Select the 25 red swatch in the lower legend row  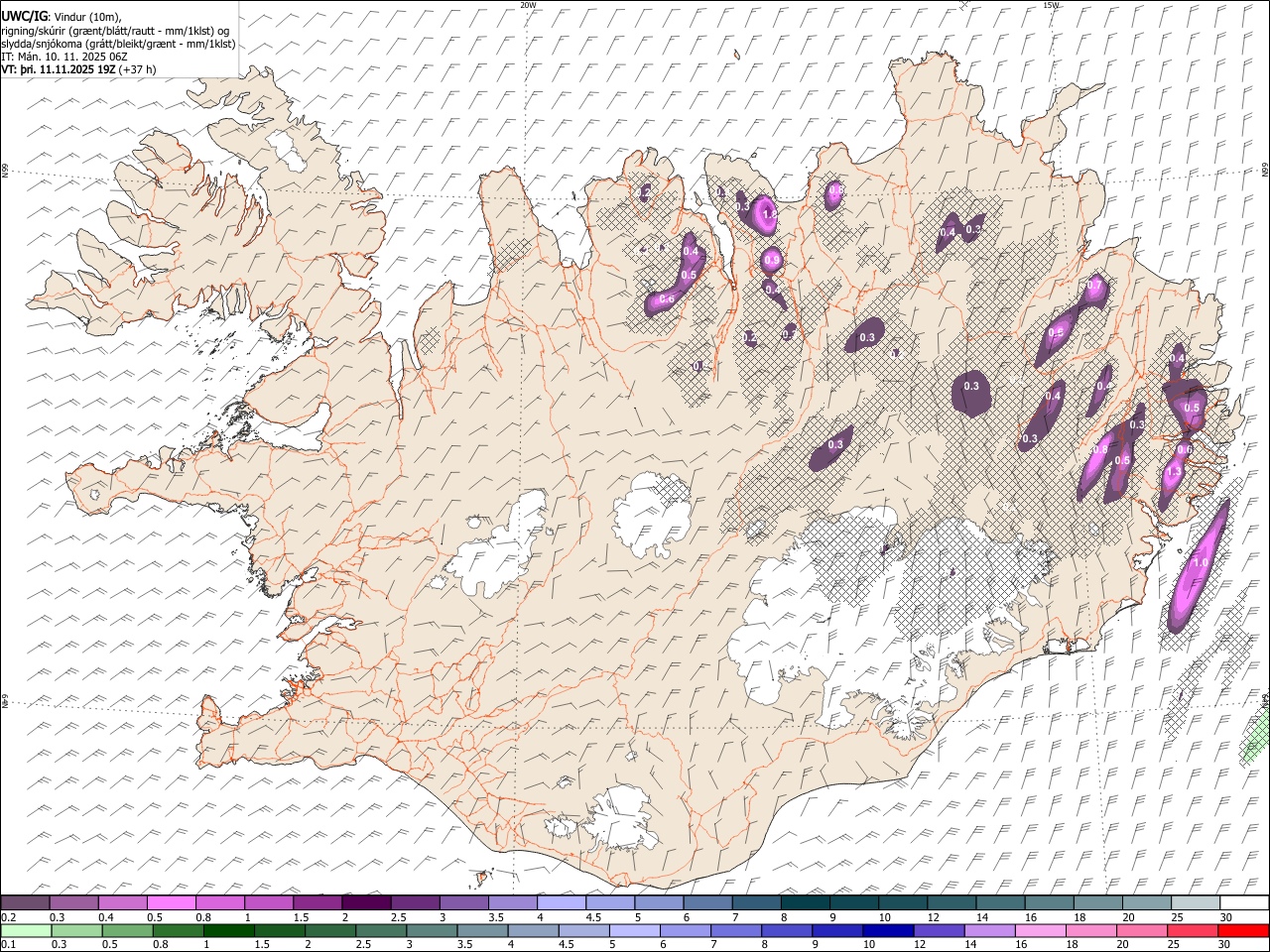click(x=1193, y=930)
